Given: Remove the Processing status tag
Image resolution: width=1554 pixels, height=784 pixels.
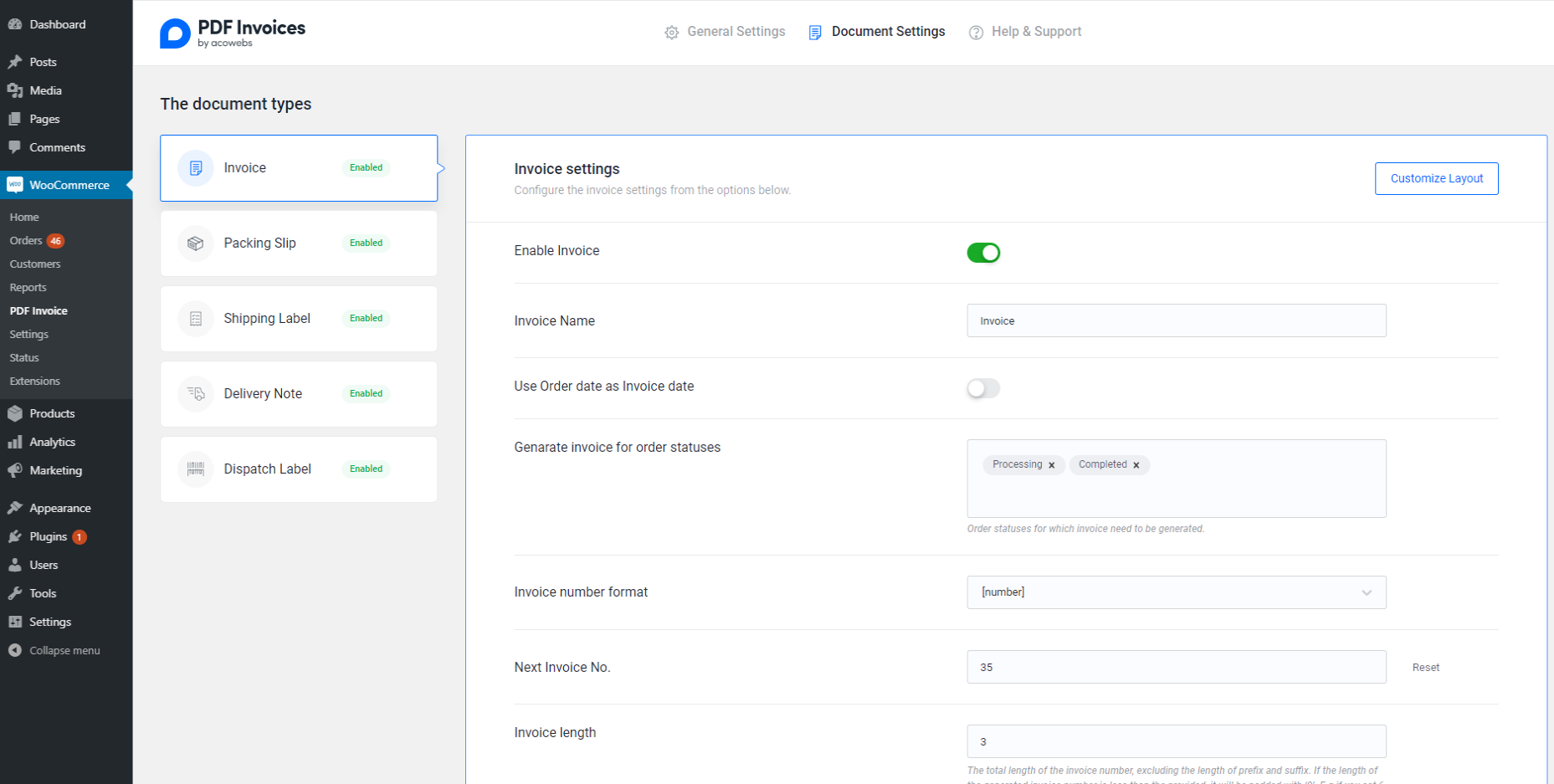Looking at the screenshot, I should (1052, 465).
